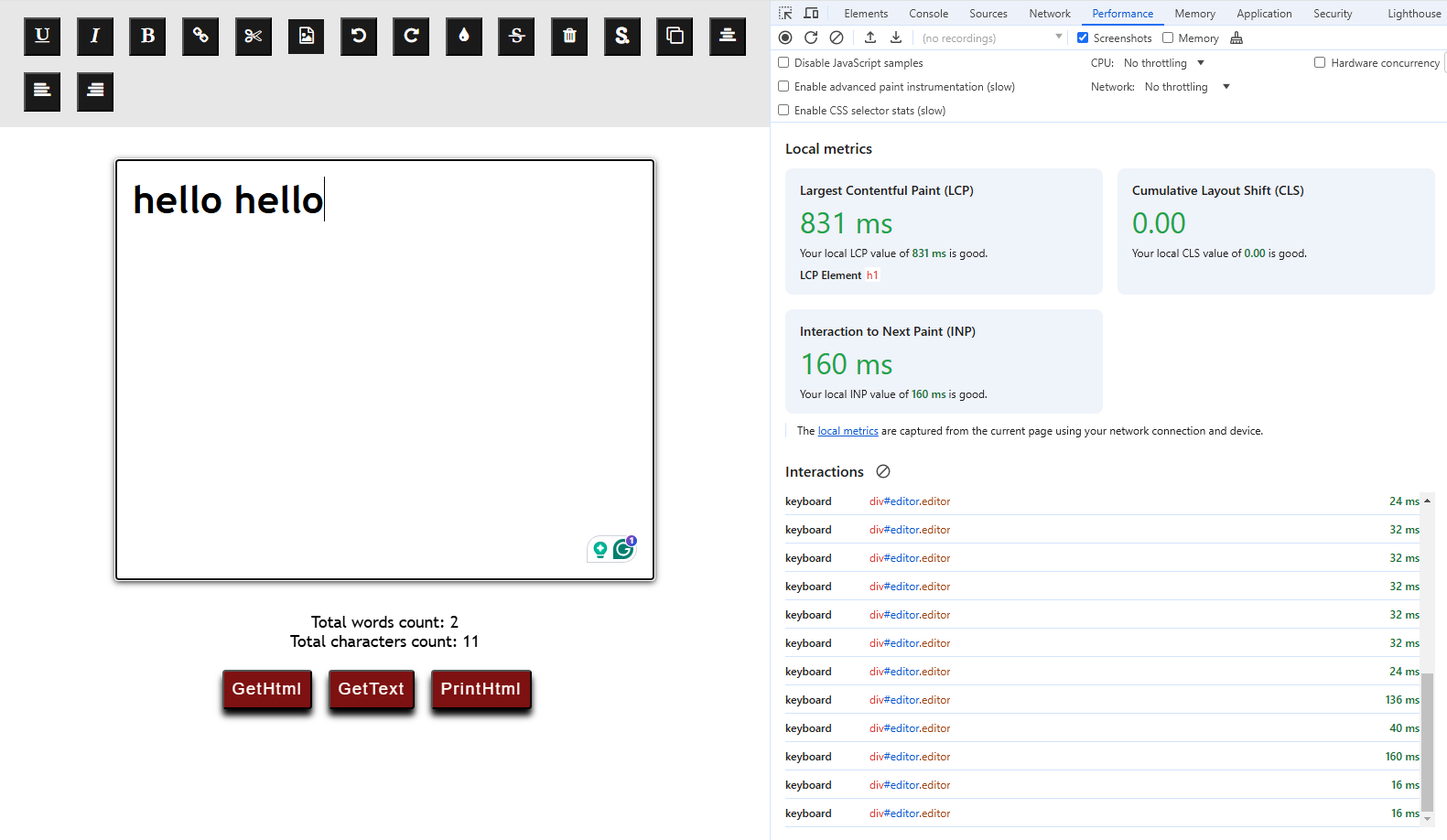Click the GetHtml button
Image resolution: width=1447 pixels, height=840 pixels.
coord(266,689)
